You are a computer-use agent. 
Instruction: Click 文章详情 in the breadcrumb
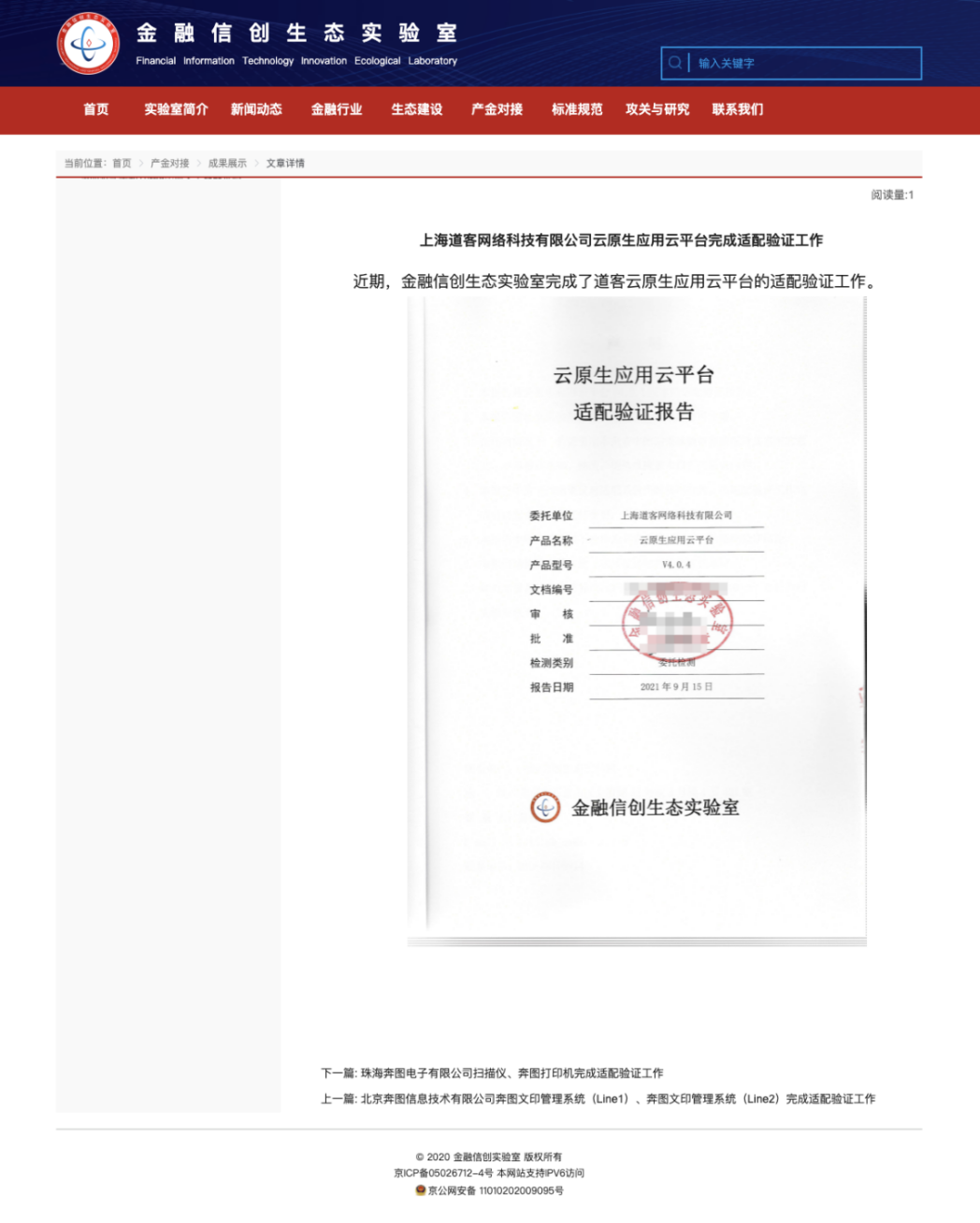[285, 163]
